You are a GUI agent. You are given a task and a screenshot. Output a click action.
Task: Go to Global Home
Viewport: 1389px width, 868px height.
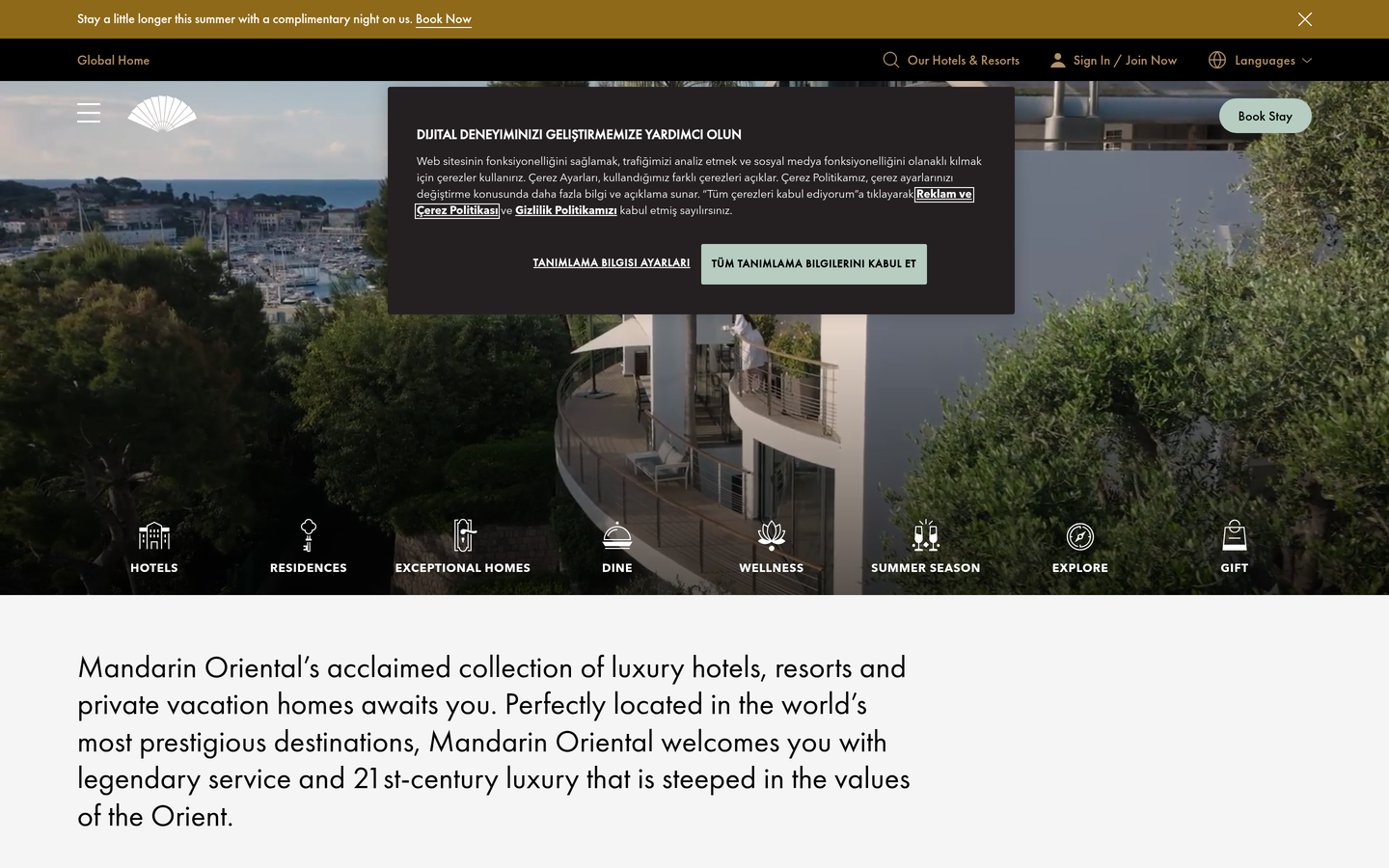click(x=114, y=60)
